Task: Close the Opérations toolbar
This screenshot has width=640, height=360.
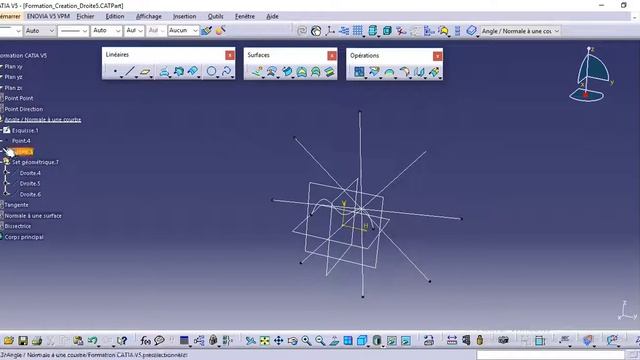Action: click(x=437, y=56)
